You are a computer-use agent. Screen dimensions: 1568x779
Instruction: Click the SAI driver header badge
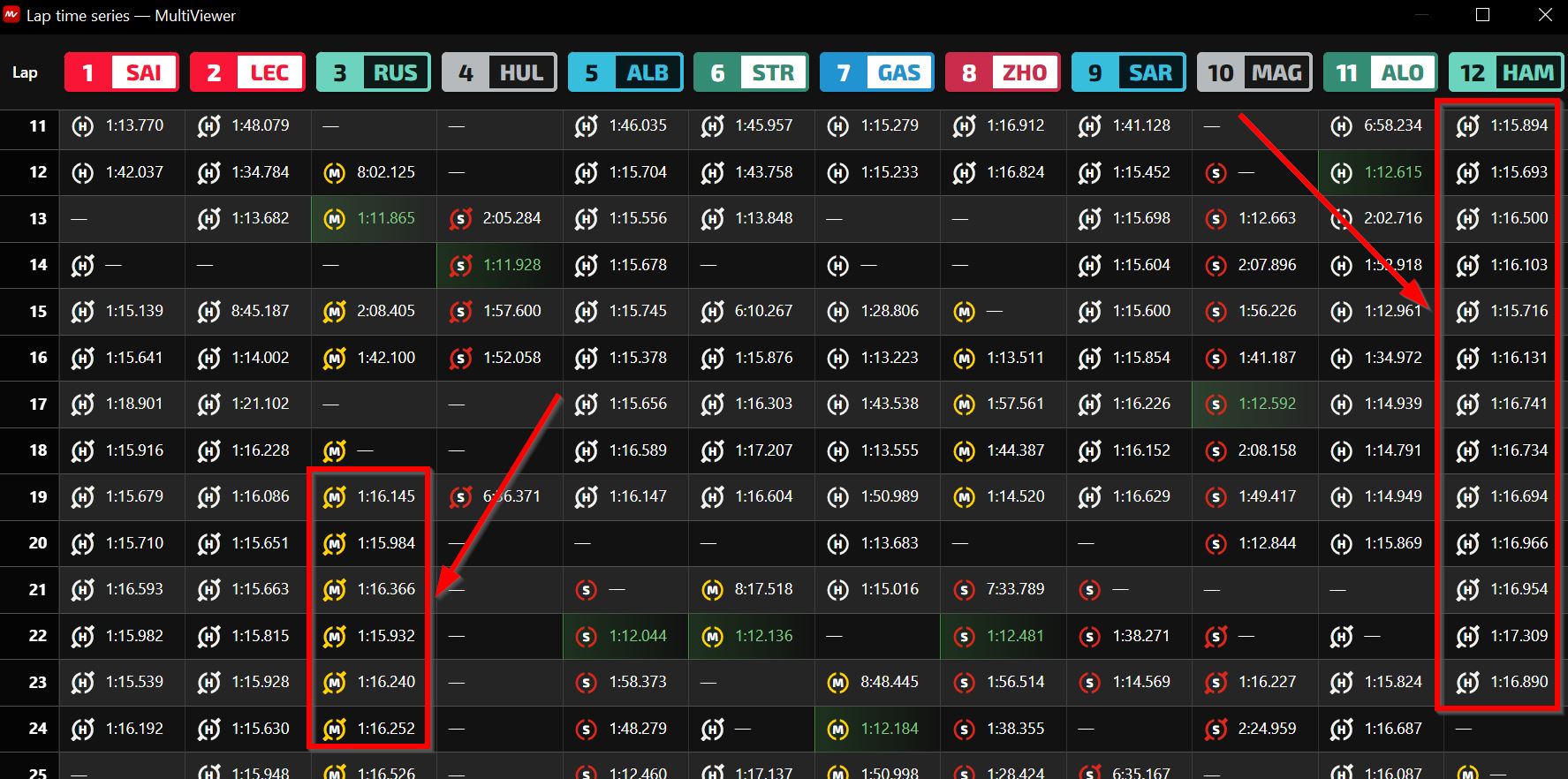coord(122,72)
